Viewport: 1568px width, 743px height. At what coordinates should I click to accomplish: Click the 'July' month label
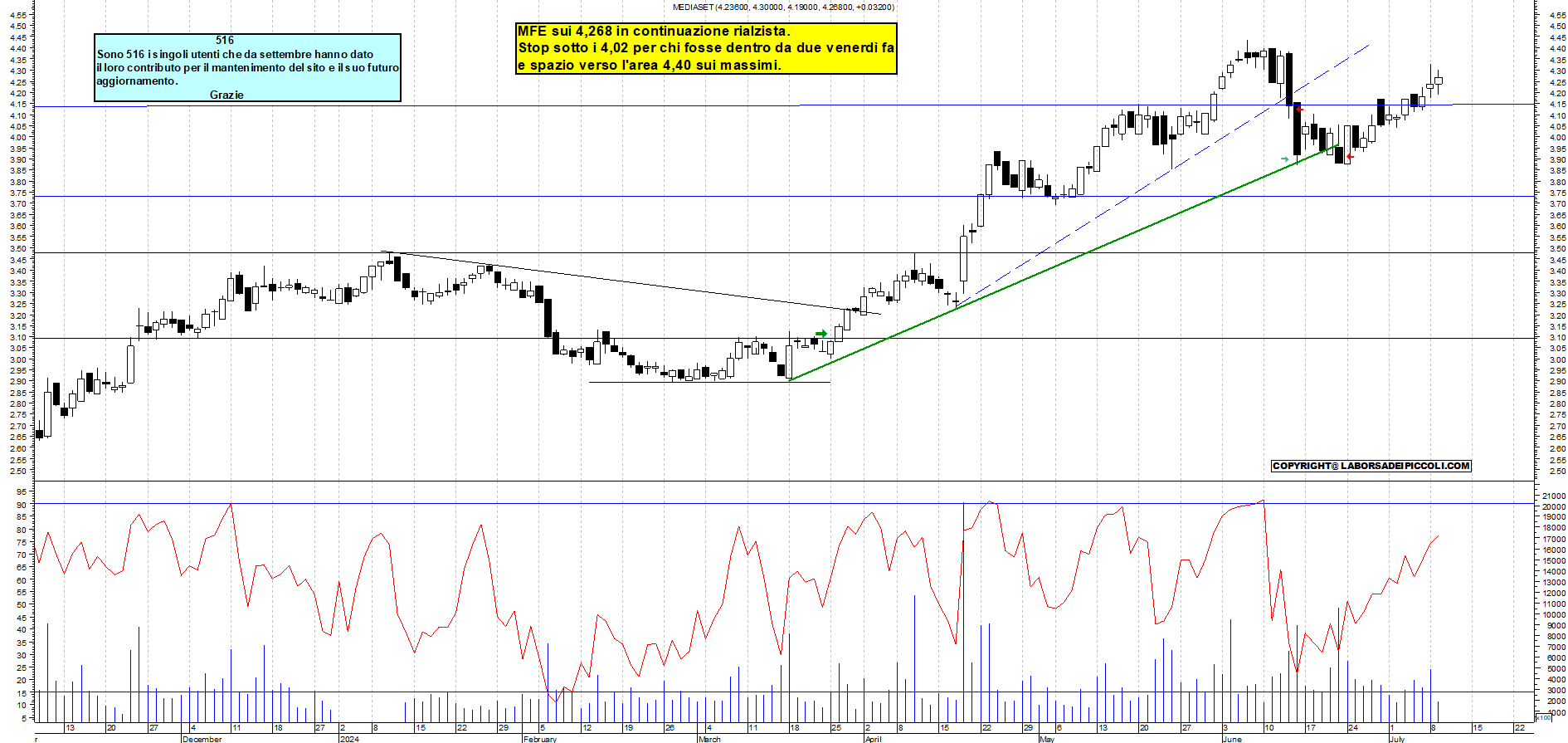point(1397,739)
